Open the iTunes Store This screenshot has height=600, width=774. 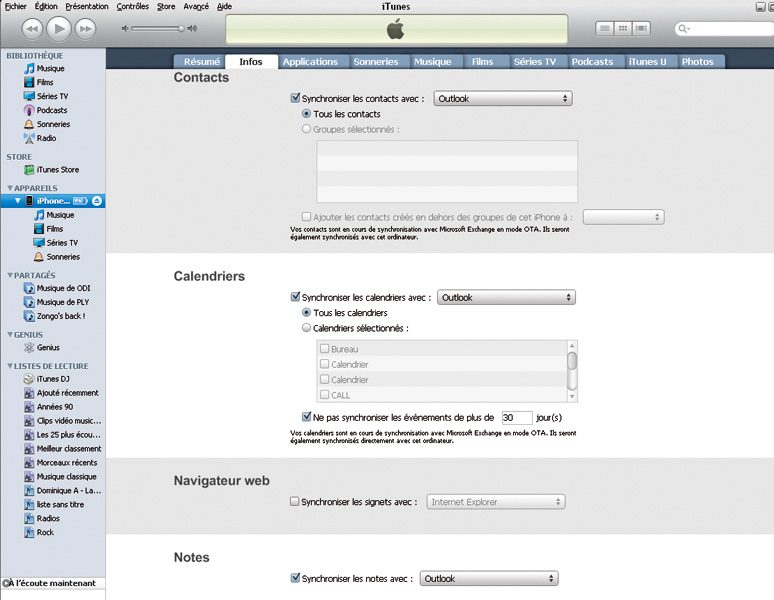[57, 170]
